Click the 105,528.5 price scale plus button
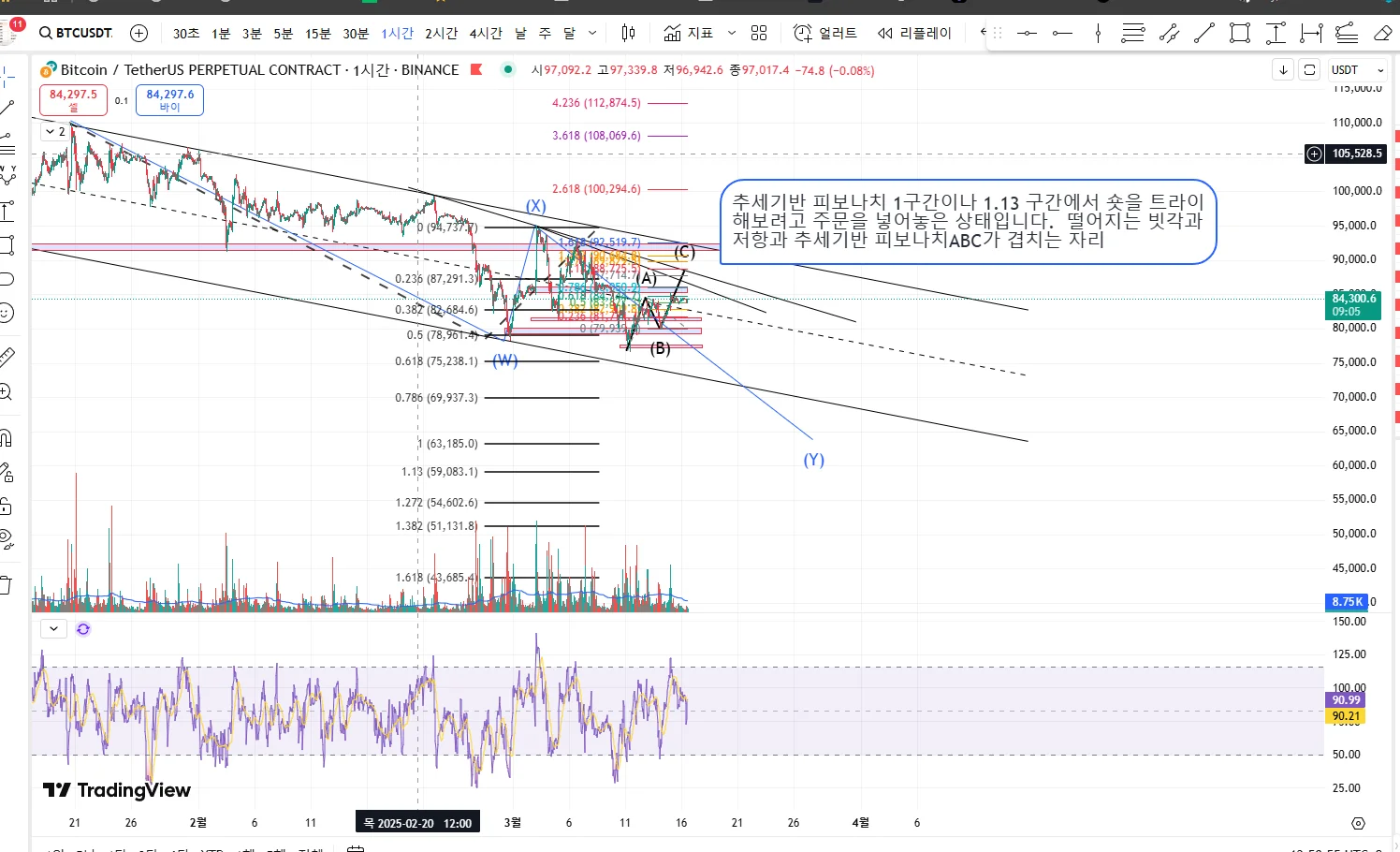This screenshot has width=1400, height=852. (1315, 154)
